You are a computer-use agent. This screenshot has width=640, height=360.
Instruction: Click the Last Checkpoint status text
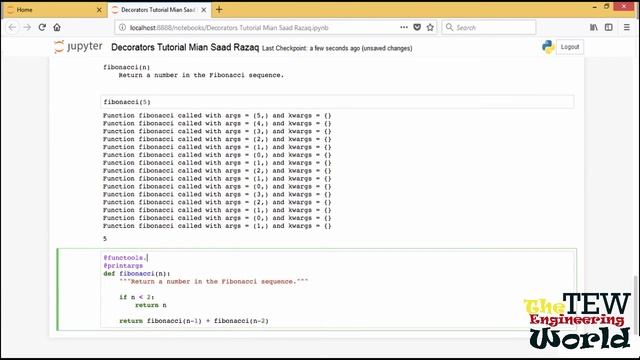pos(337,48)
